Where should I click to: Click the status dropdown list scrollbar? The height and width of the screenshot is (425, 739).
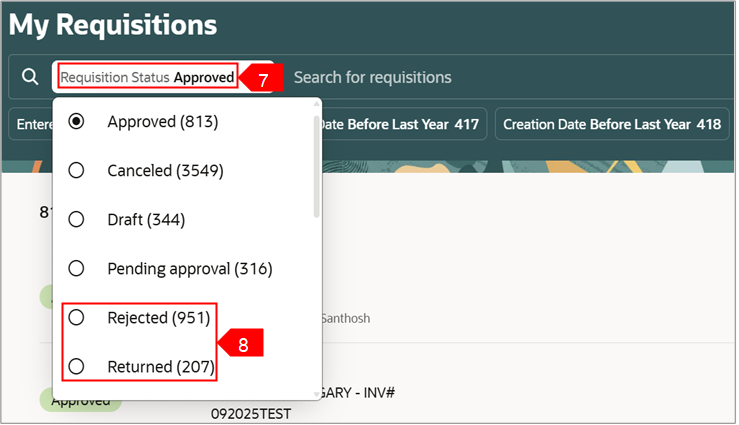[317, 165]
